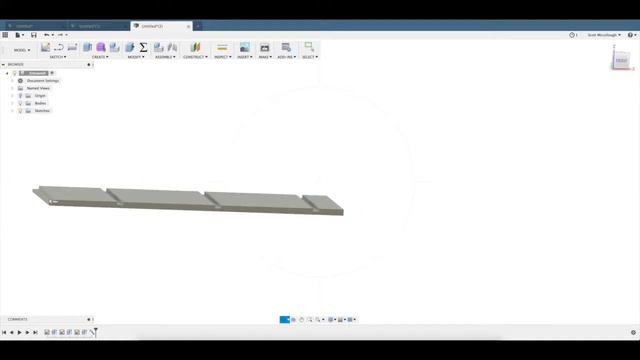Activate the root component radio button

[52, 73]
